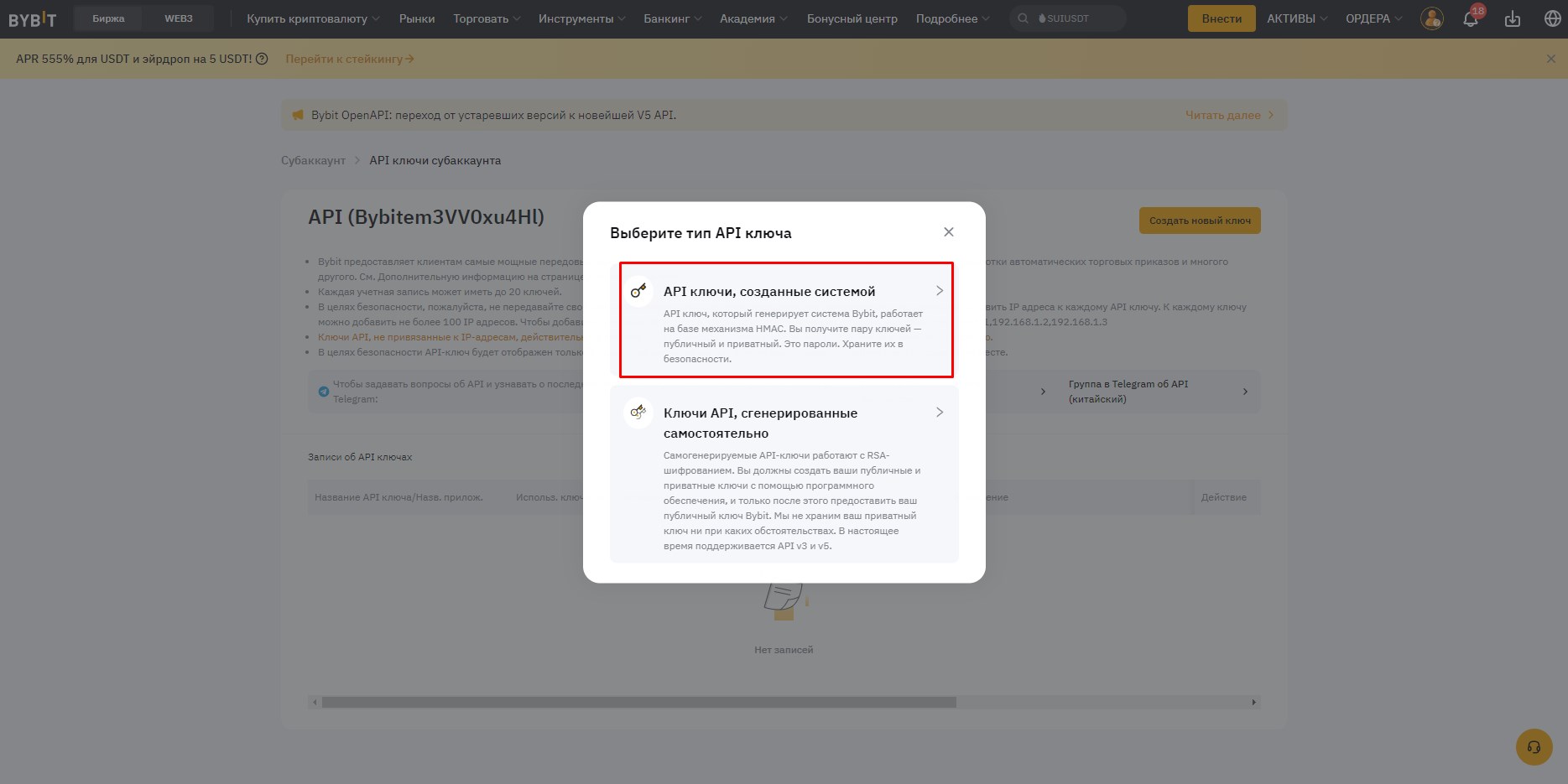1568x784 pixels.
Task: Expand the Торговать dropdown
Action: 487,18
